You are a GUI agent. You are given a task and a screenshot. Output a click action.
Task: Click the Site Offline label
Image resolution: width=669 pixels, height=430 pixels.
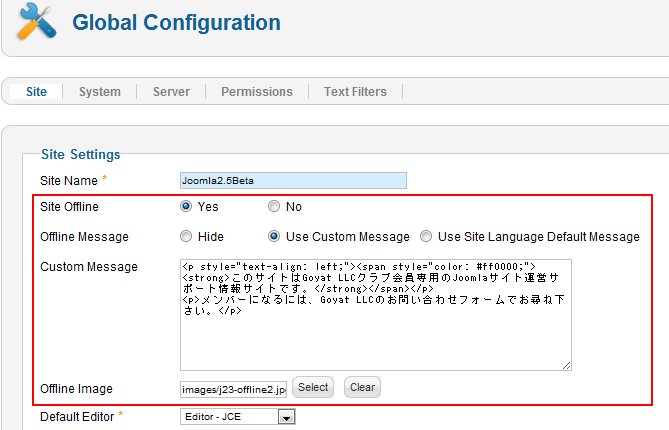pos(69,207)
